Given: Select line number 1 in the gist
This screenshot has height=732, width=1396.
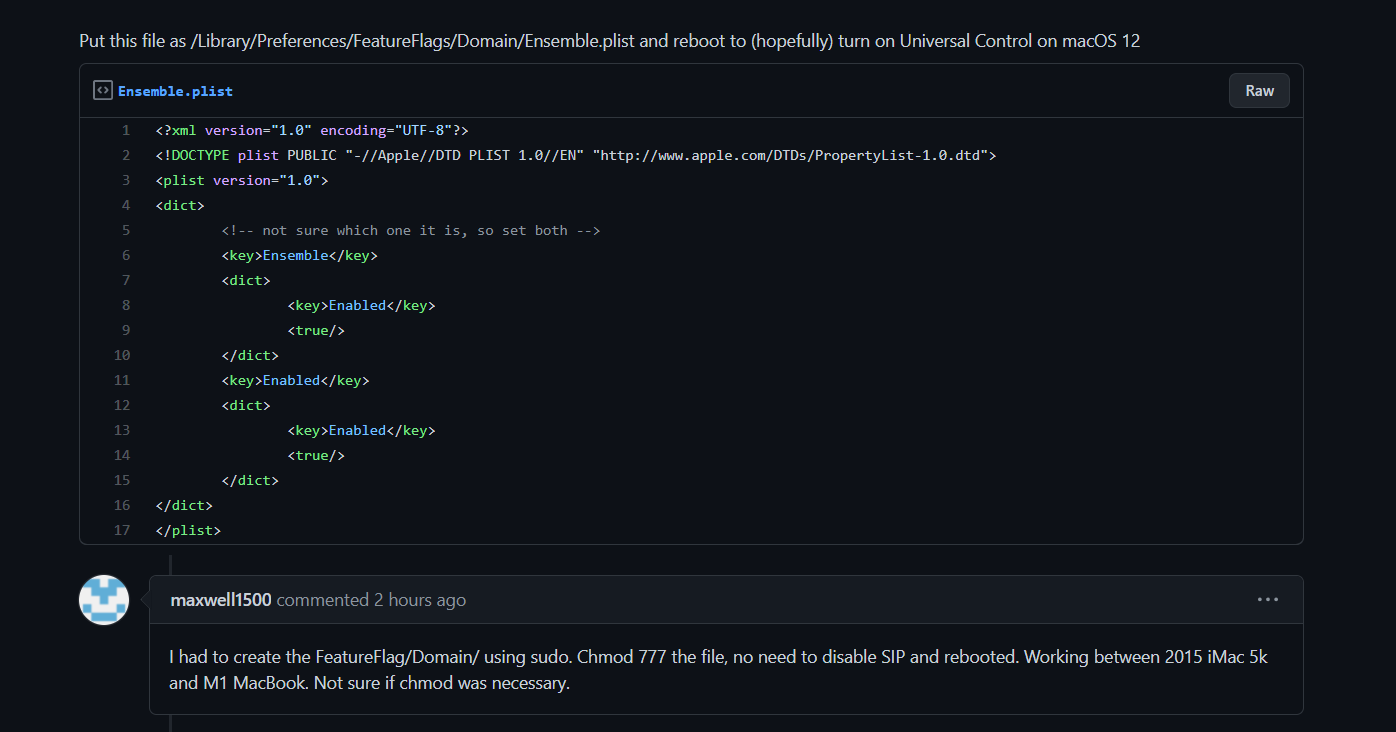Looking at the screenshot, I should tap(126, 130).
